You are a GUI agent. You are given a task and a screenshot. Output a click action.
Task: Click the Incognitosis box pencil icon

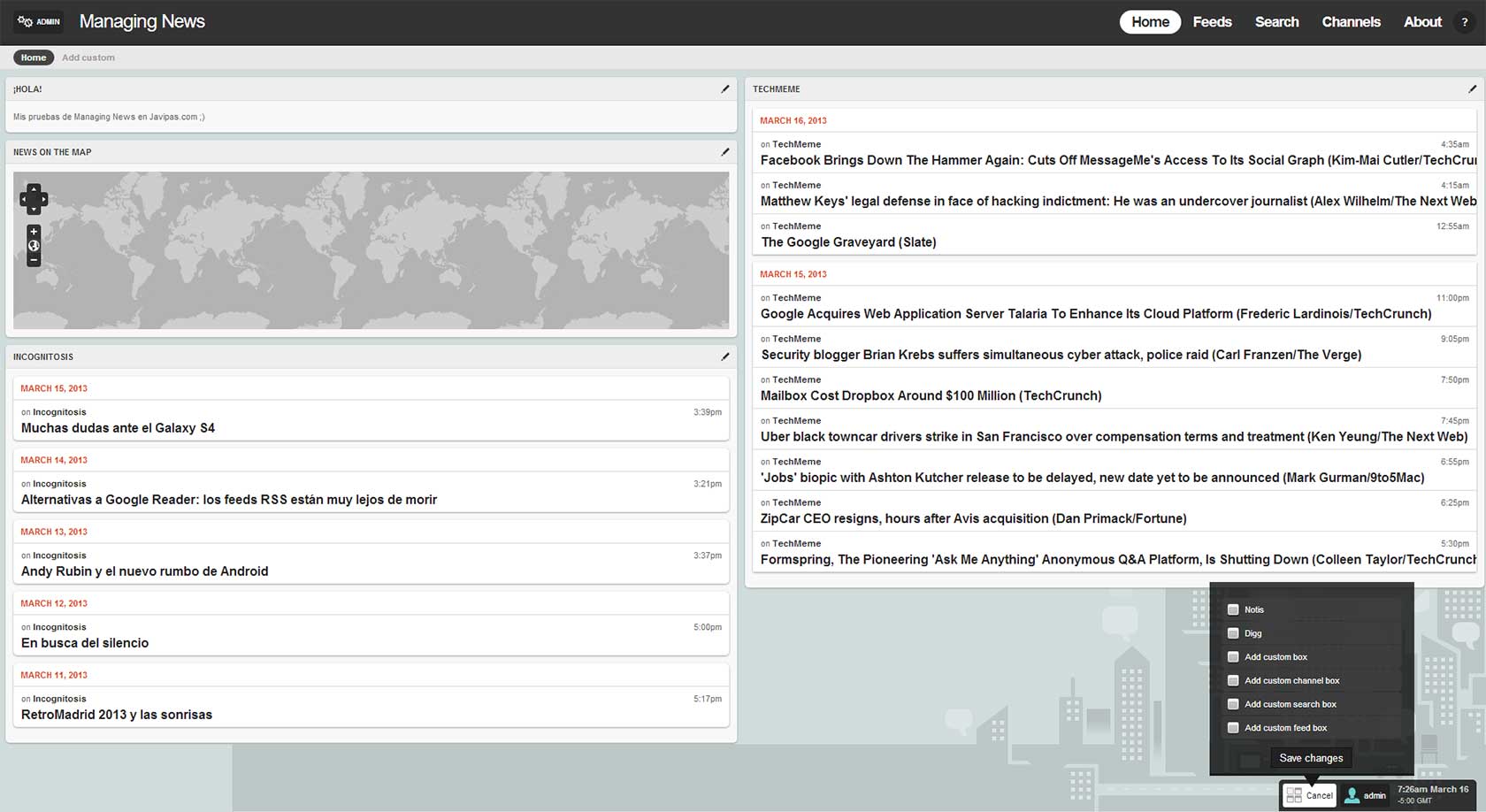point(725,356)
